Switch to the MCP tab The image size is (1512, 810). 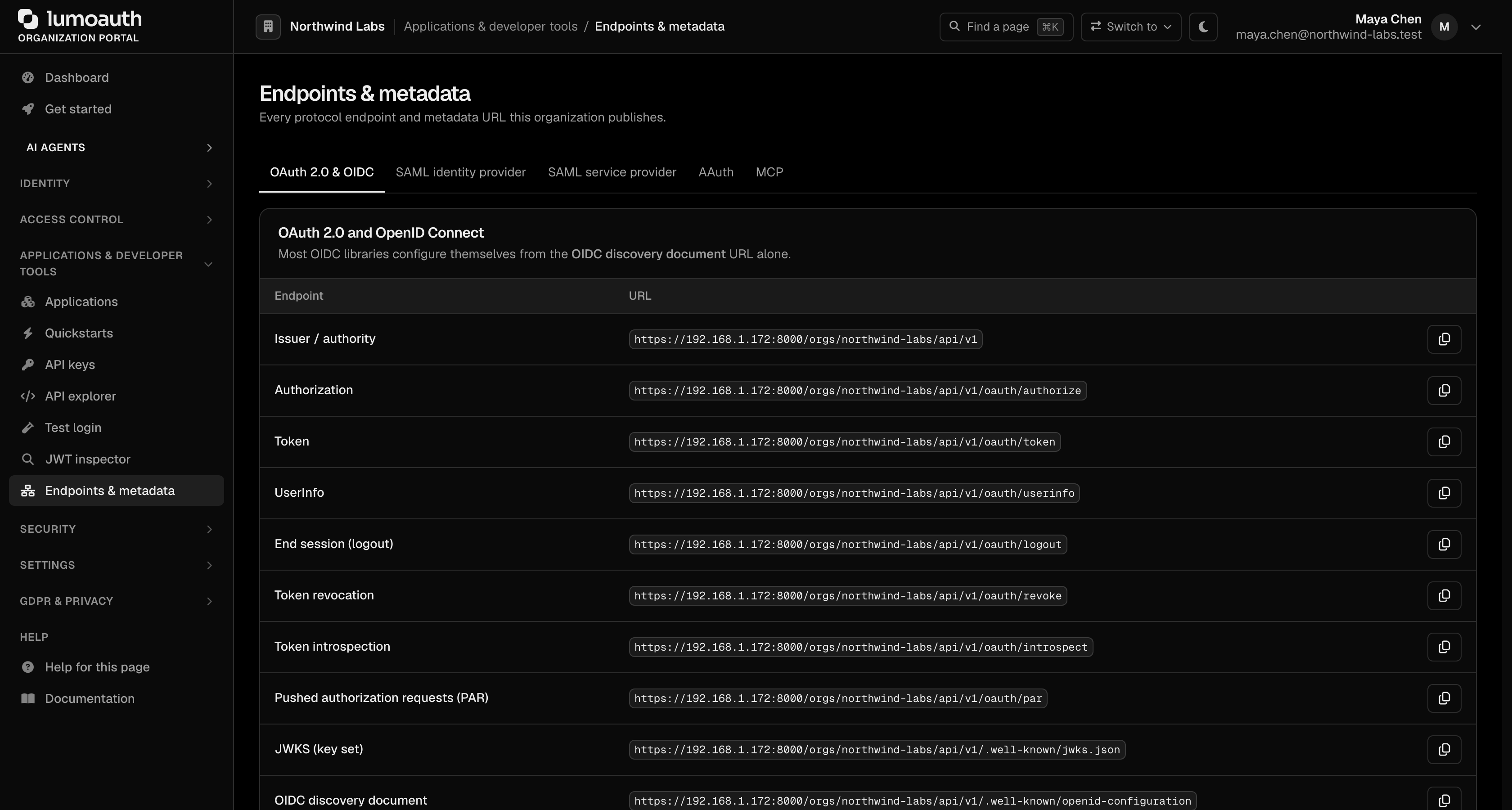tap(769, 172)
